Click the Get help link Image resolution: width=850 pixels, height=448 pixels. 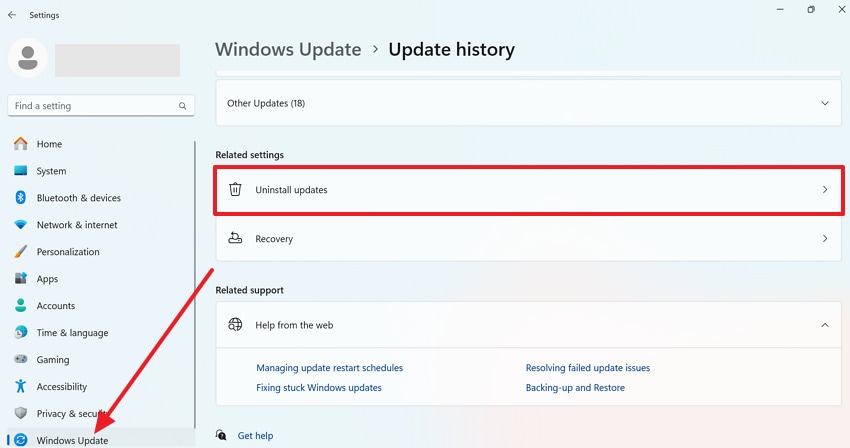tap(255, 436)
